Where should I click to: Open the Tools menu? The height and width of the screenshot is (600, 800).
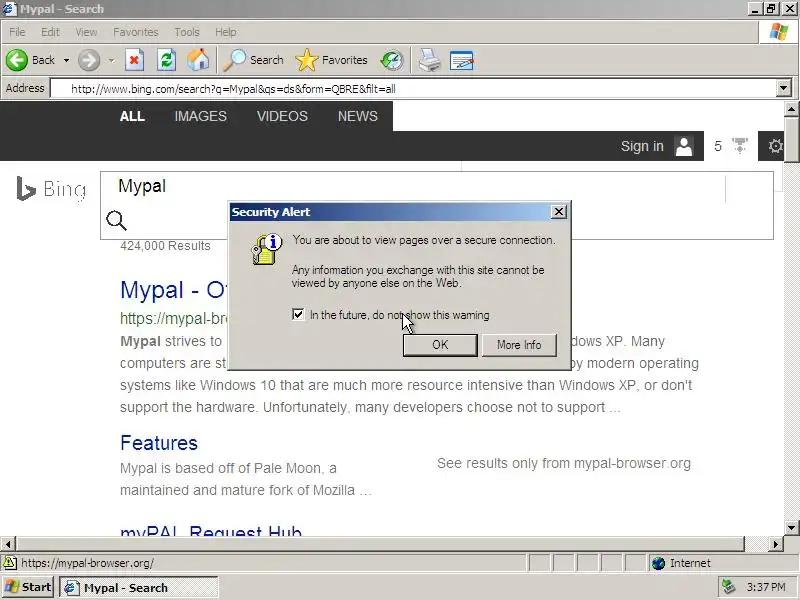click(187, 32)
